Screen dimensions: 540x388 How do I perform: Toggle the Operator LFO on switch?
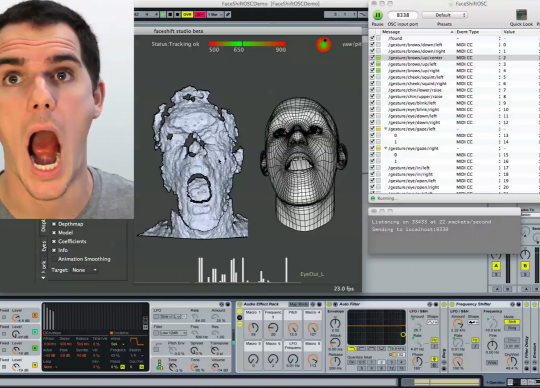point(157,316)
